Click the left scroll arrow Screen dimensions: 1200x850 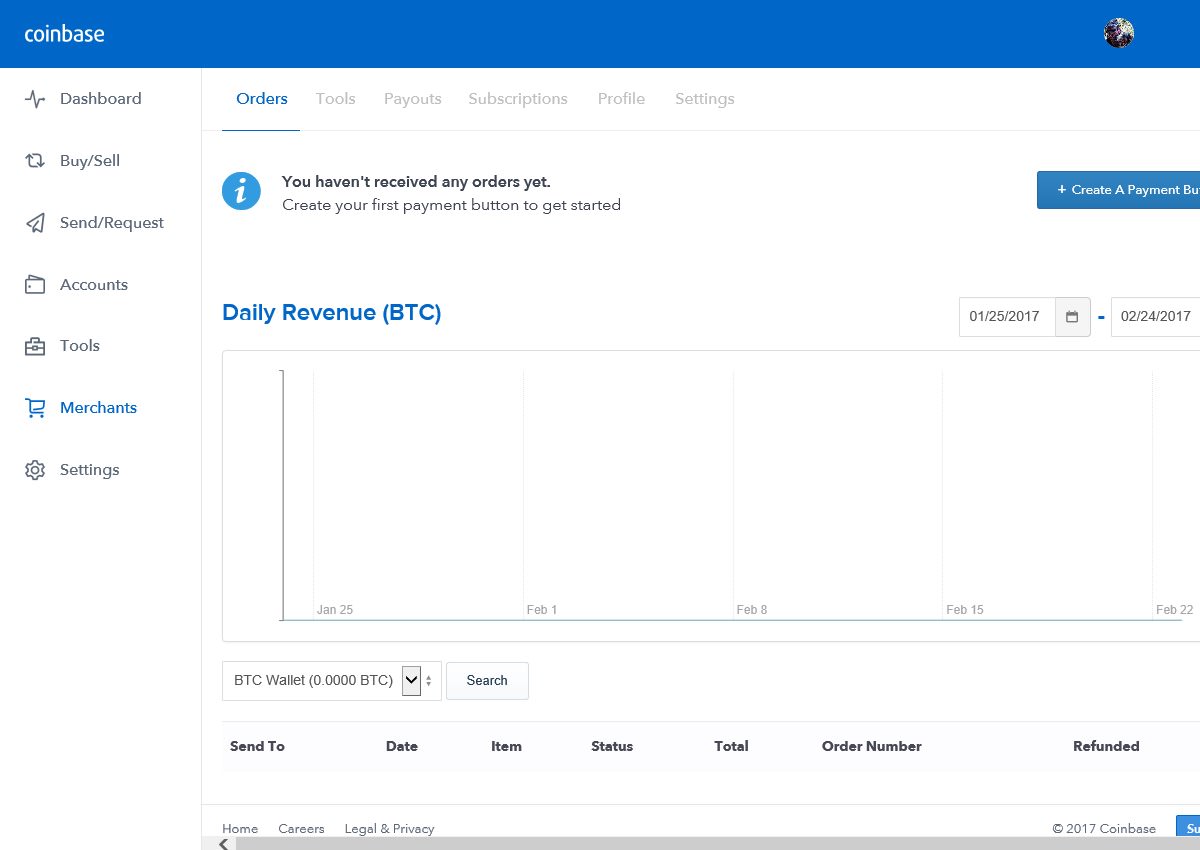point(223,844)
